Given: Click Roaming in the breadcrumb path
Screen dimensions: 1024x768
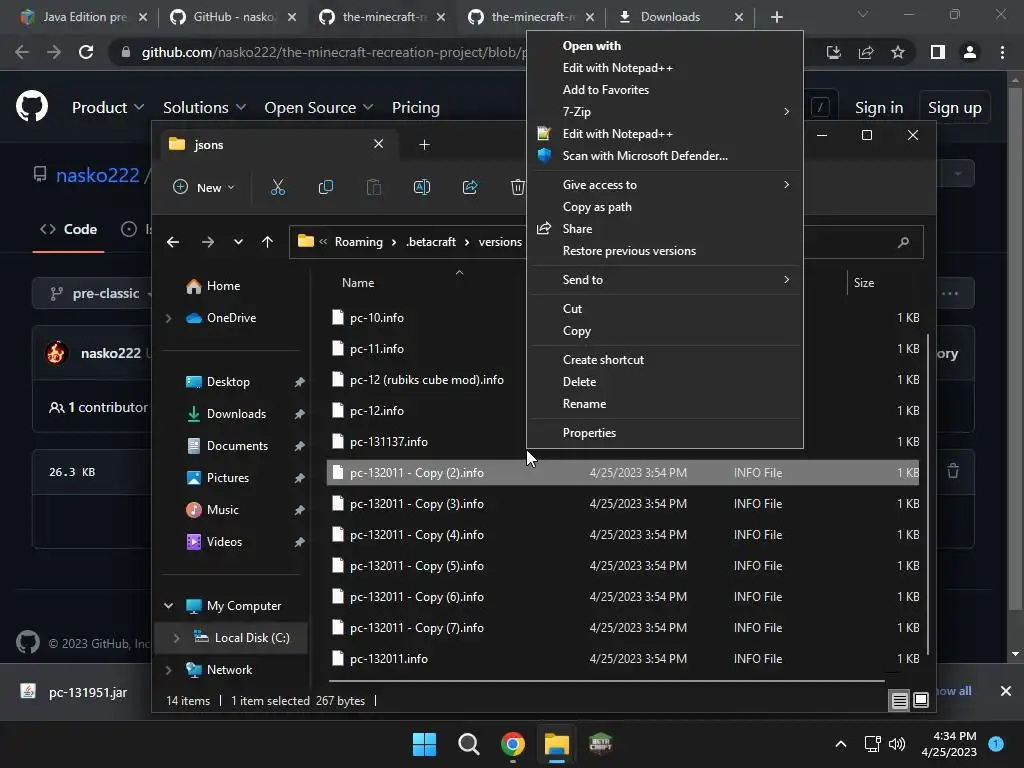Looking at the screenshot, I should tap(359, 242).
